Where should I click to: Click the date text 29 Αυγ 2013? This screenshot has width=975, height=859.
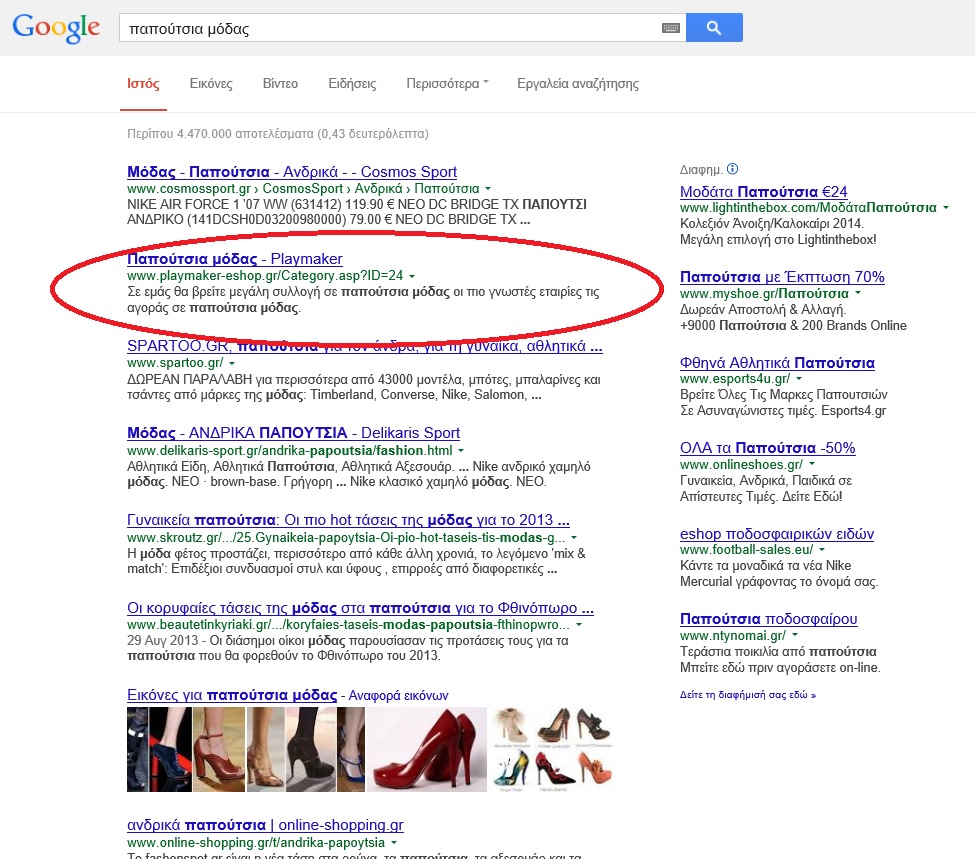click(162, 641)
